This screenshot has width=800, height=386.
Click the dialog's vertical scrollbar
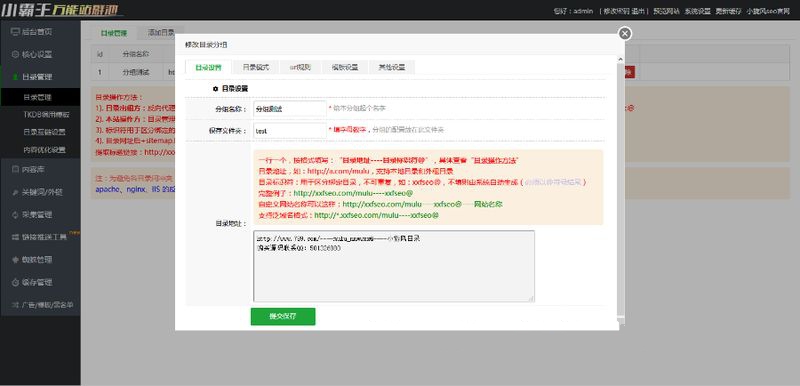[x=620, y=189]
